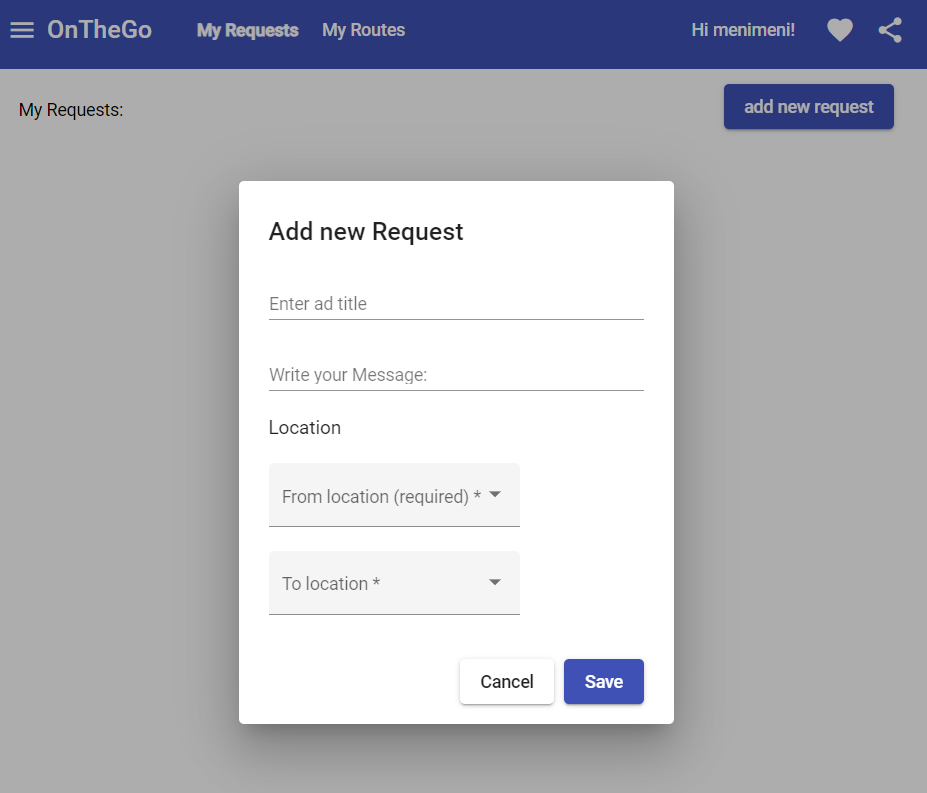Open the To location dropdown
The width and height of the screenshot is (927, 793).
tap(394, 583)
